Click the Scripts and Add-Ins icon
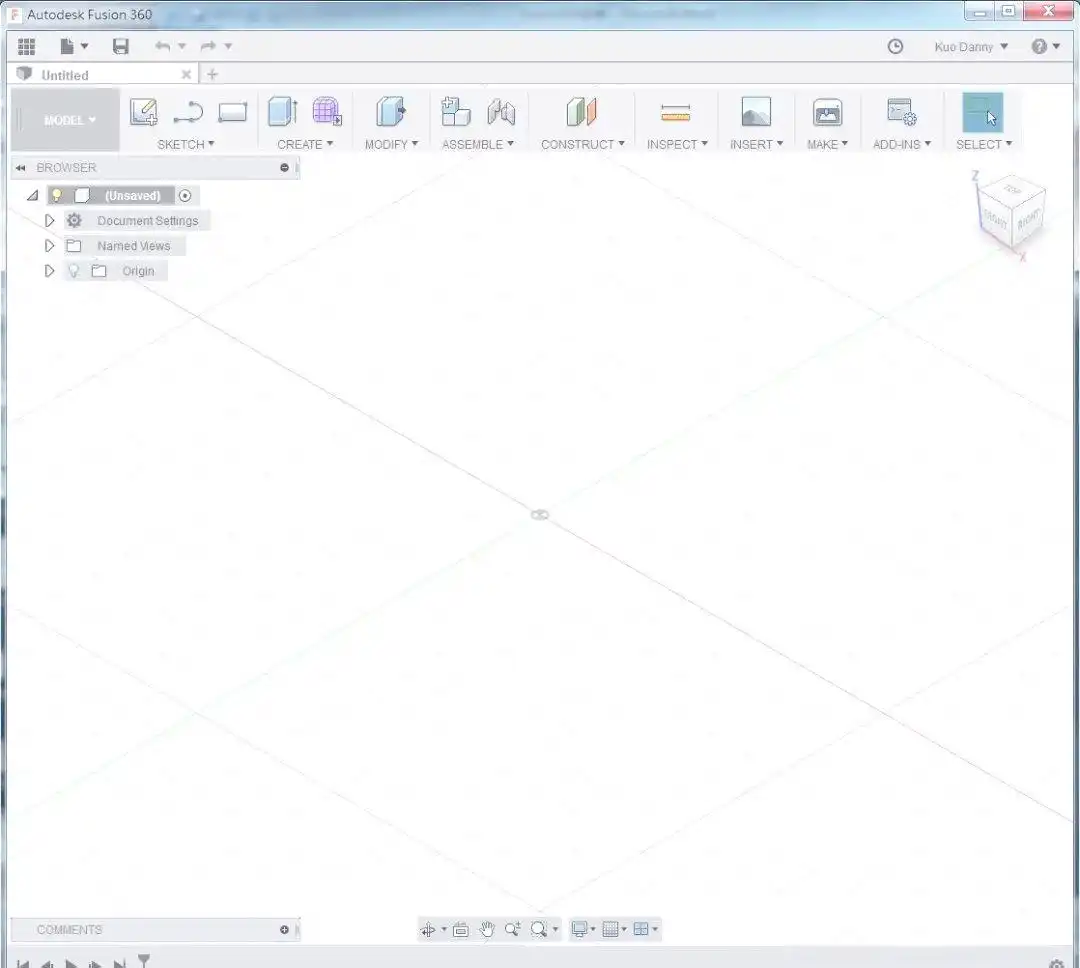This screenshot has height=968, width=1080. tap(902, 112)
